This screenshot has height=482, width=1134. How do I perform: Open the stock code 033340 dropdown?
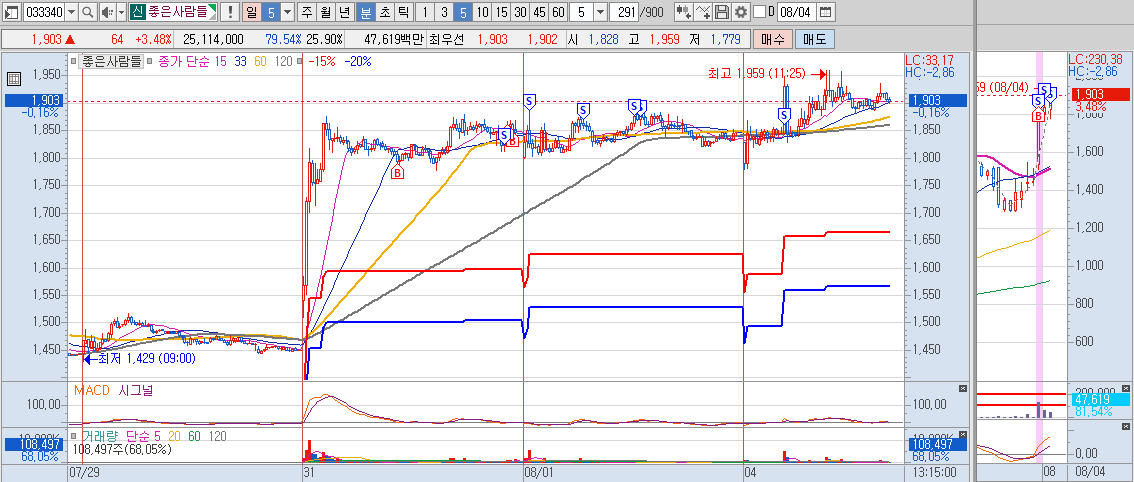[72, 12]
